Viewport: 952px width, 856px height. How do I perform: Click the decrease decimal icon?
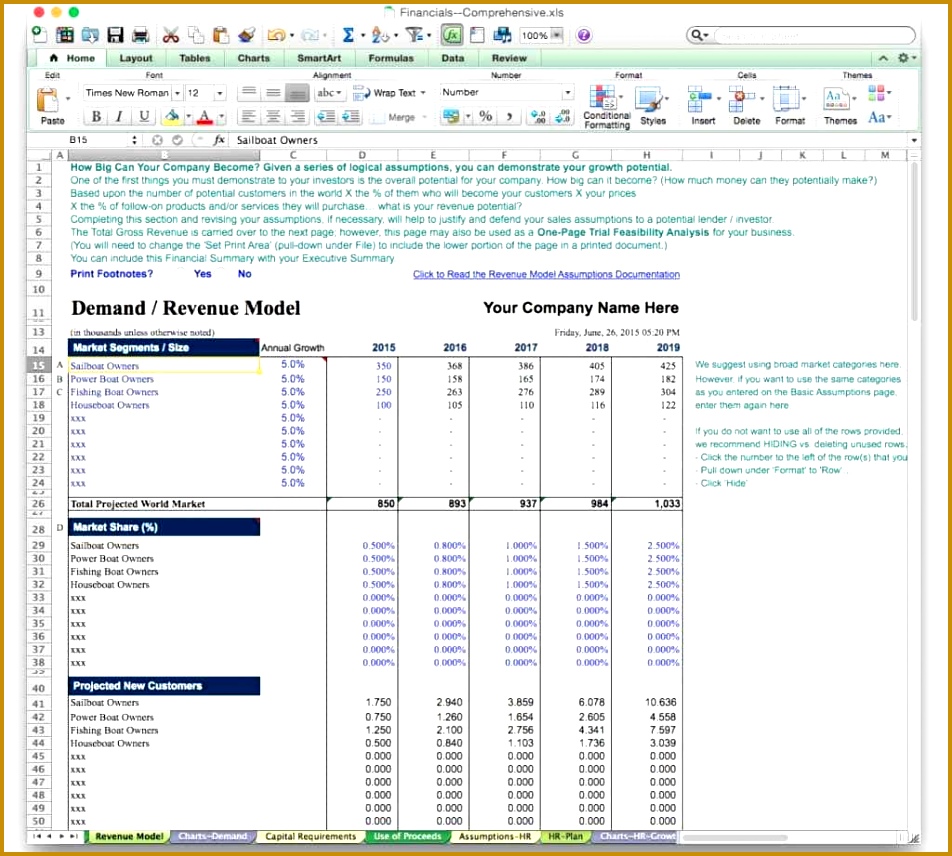(x=562, y=116)
